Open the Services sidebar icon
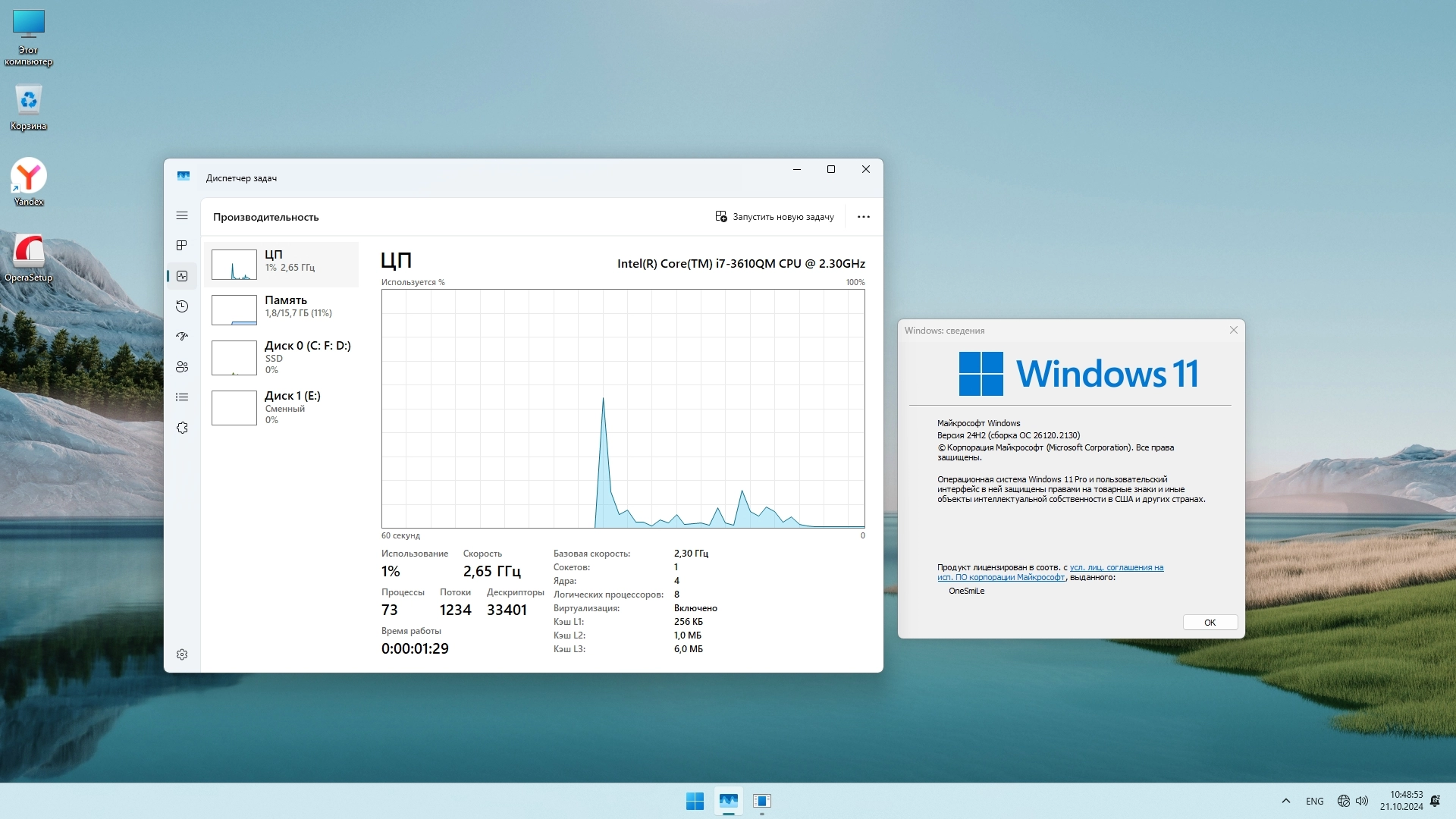 [x=182, y=428]
